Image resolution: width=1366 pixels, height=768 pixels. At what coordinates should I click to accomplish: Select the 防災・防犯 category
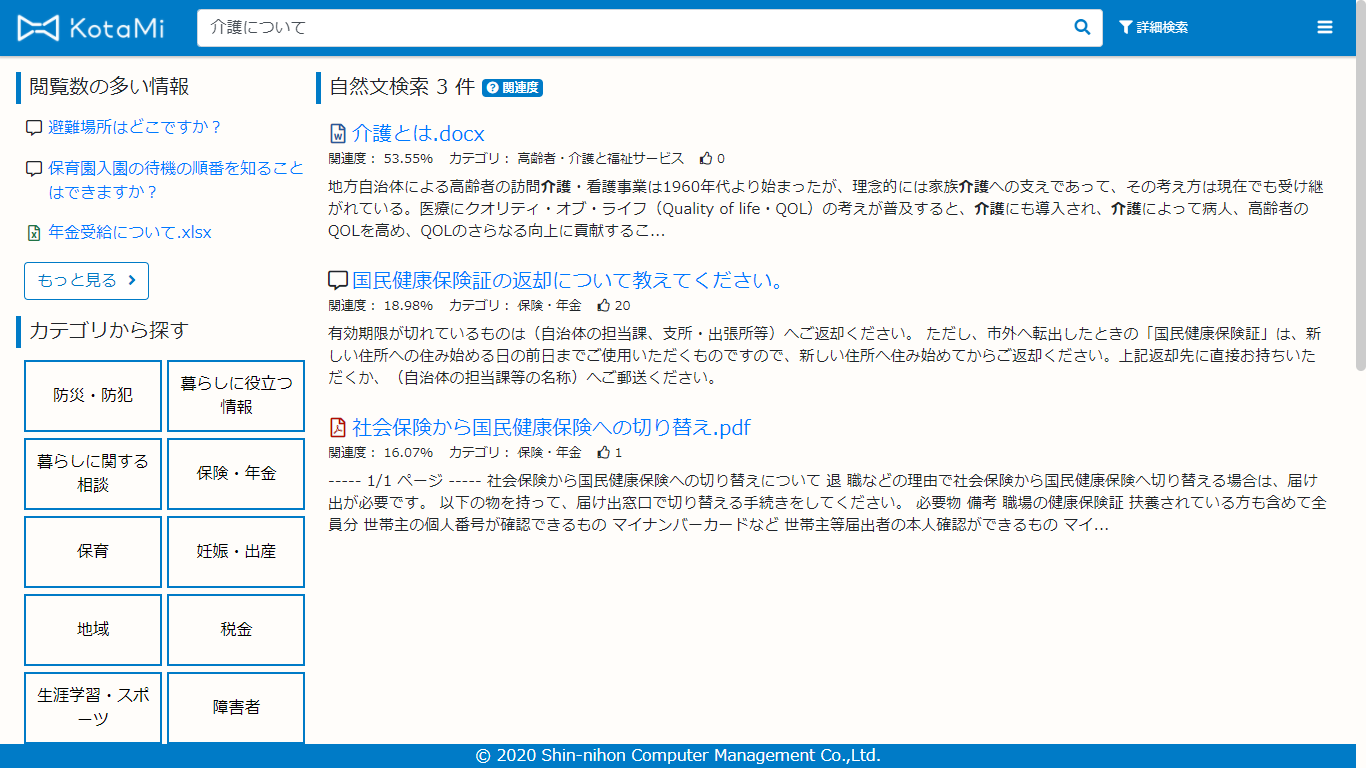93,396
